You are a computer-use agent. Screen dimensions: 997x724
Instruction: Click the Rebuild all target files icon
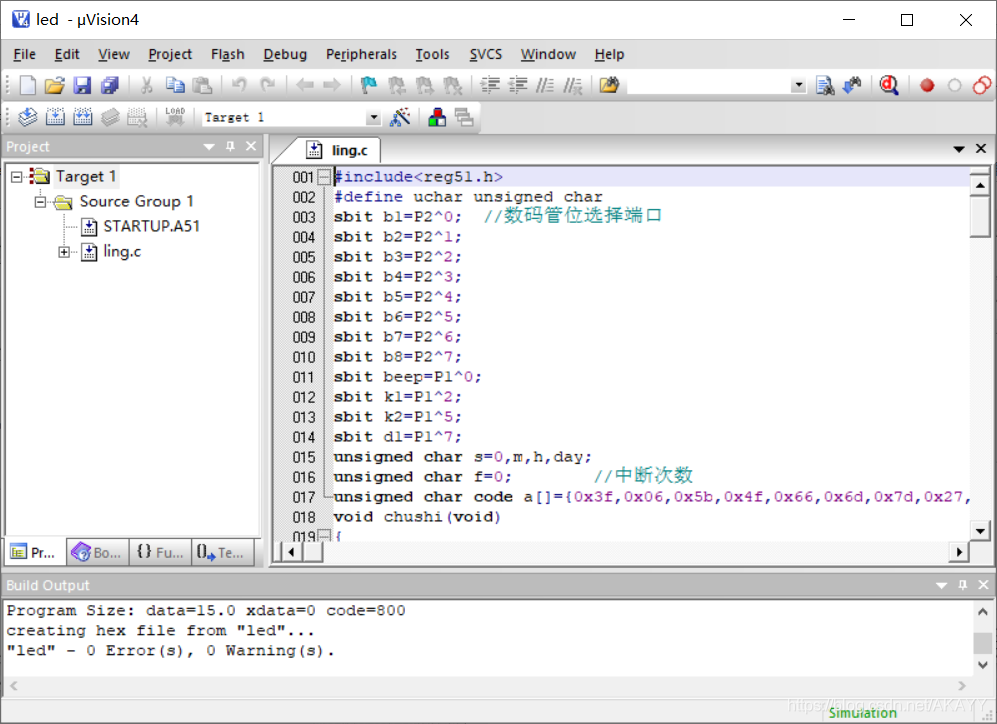(83, 117)
